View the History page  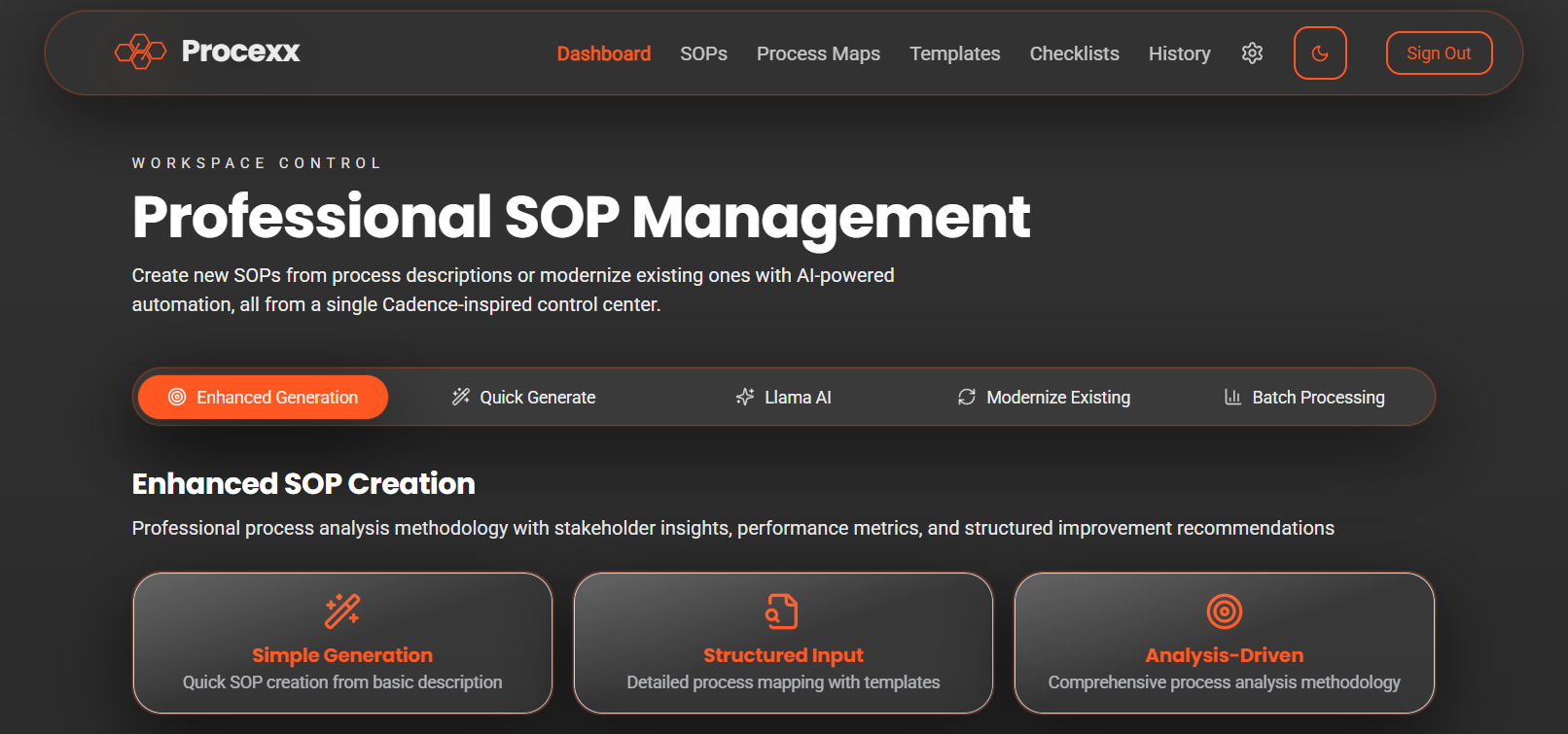pyautogui.click(x=1179, y=53)
